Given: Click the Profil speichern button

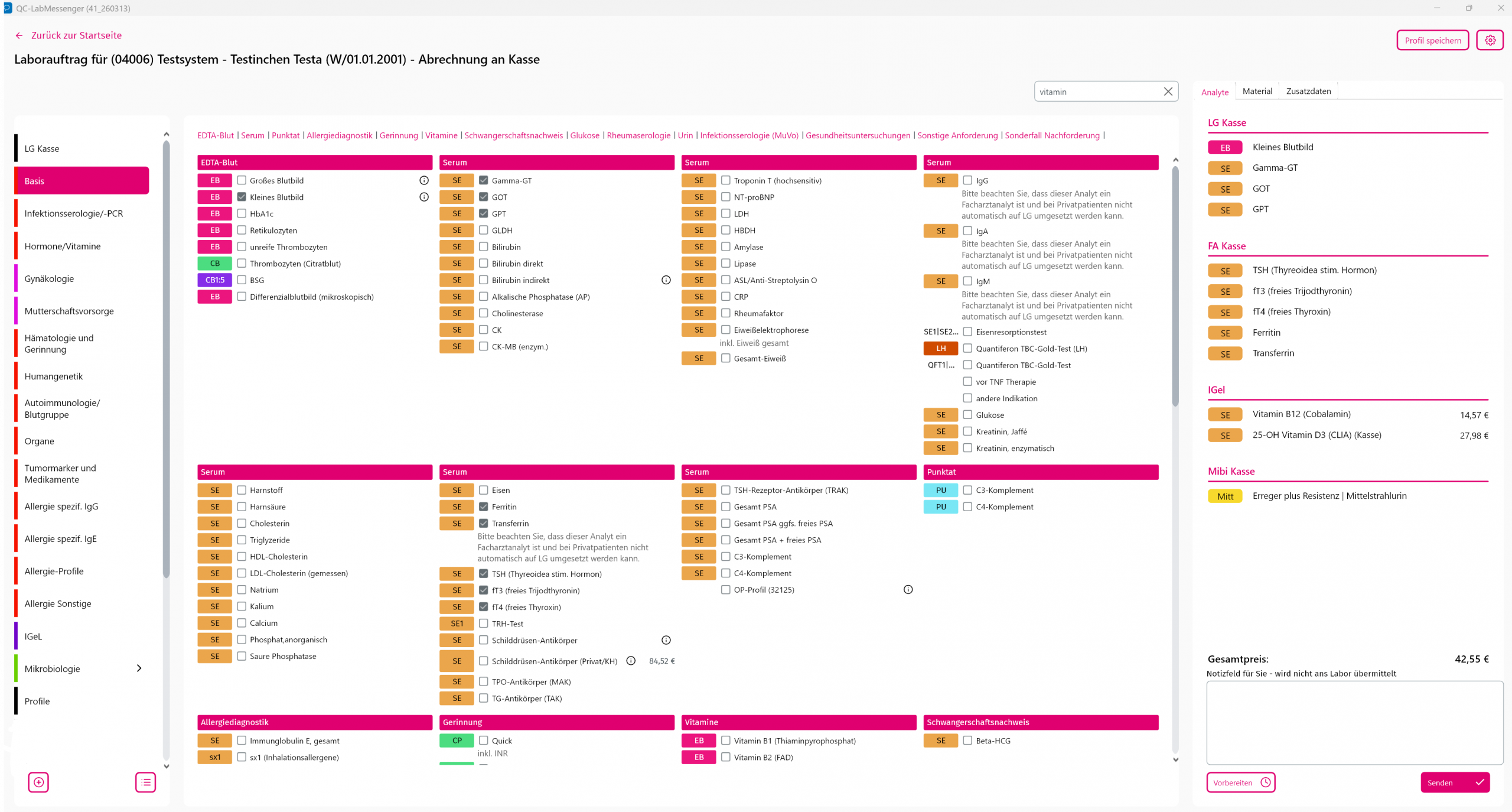Looking at the screenshot, I should coord(1432,40).
